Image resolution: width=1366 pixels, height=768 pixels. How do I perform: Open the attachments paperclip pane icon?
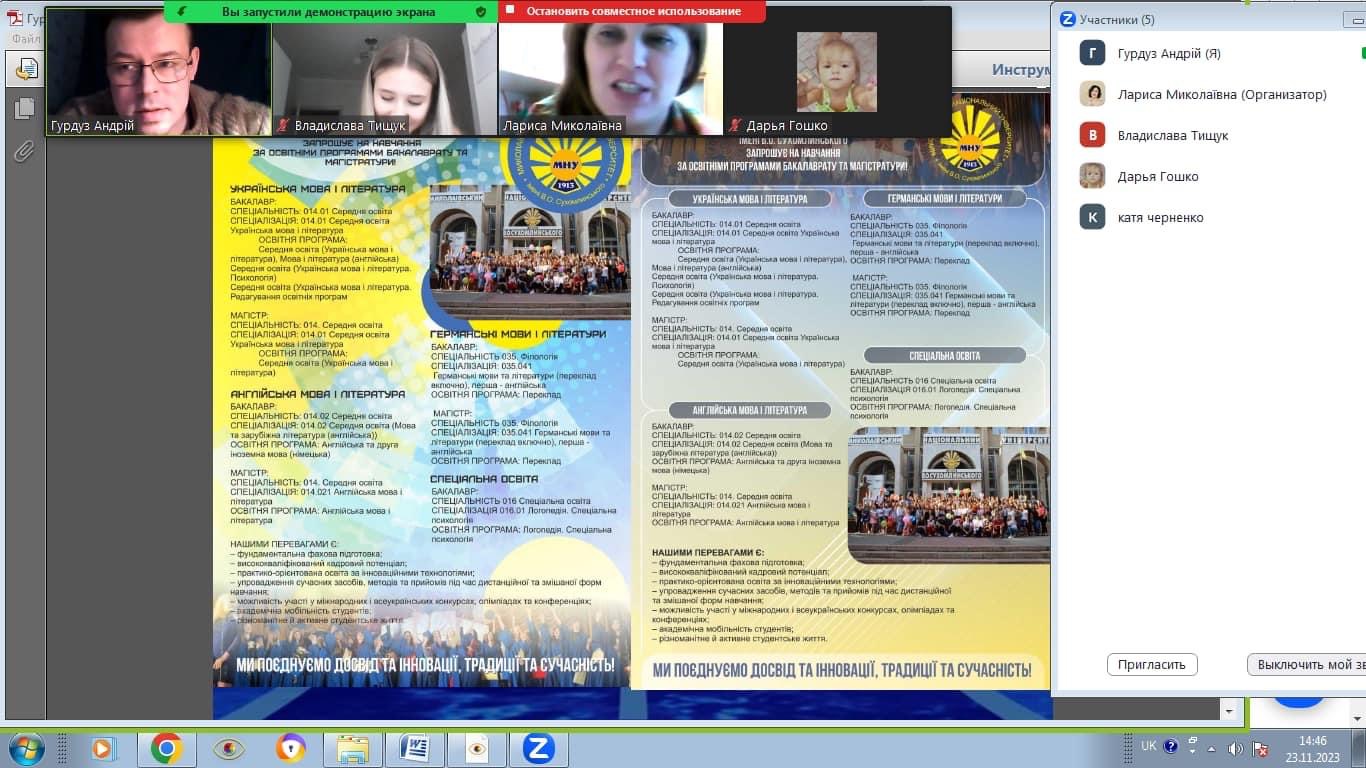click(24, 152)
